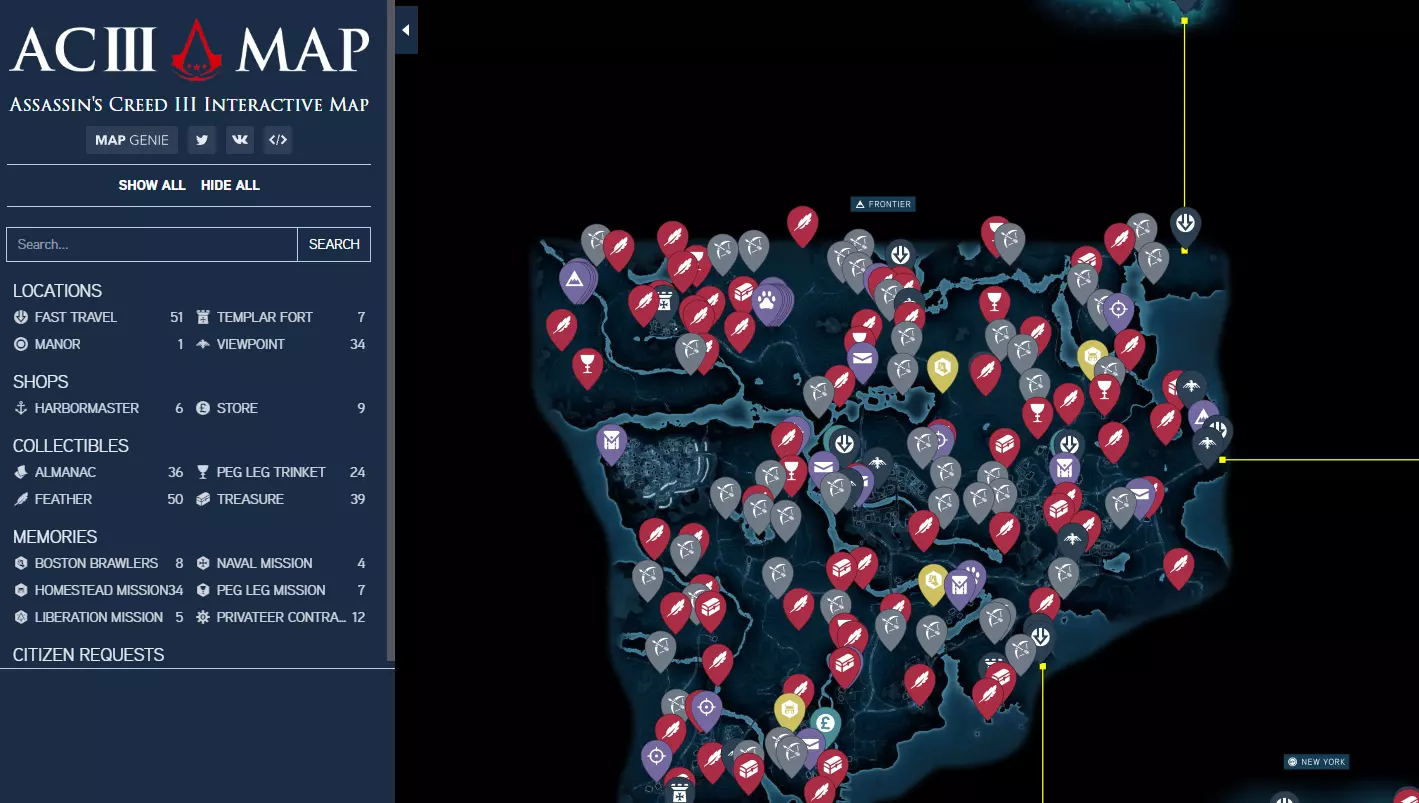This screenshot has width=1419, height=803.
Task: Collapse the sidebar with the arrow button
Action: pyautogui.click(x=406, y=30)
